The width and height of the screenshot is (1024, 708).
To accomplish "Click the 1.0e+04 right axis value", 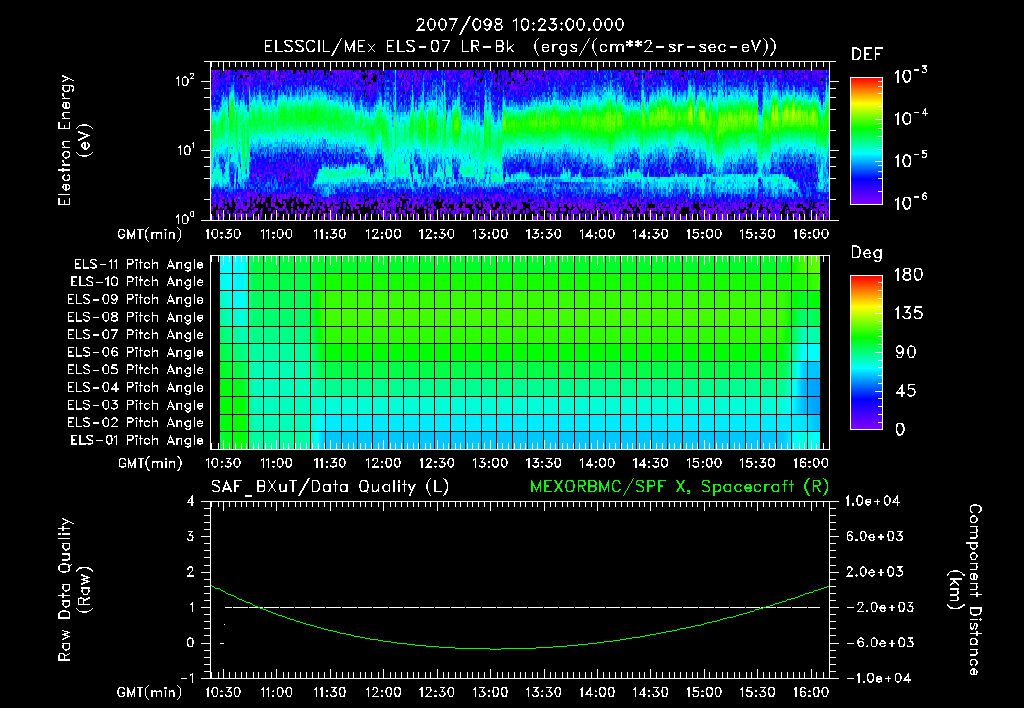I will (x=872, y=501).
